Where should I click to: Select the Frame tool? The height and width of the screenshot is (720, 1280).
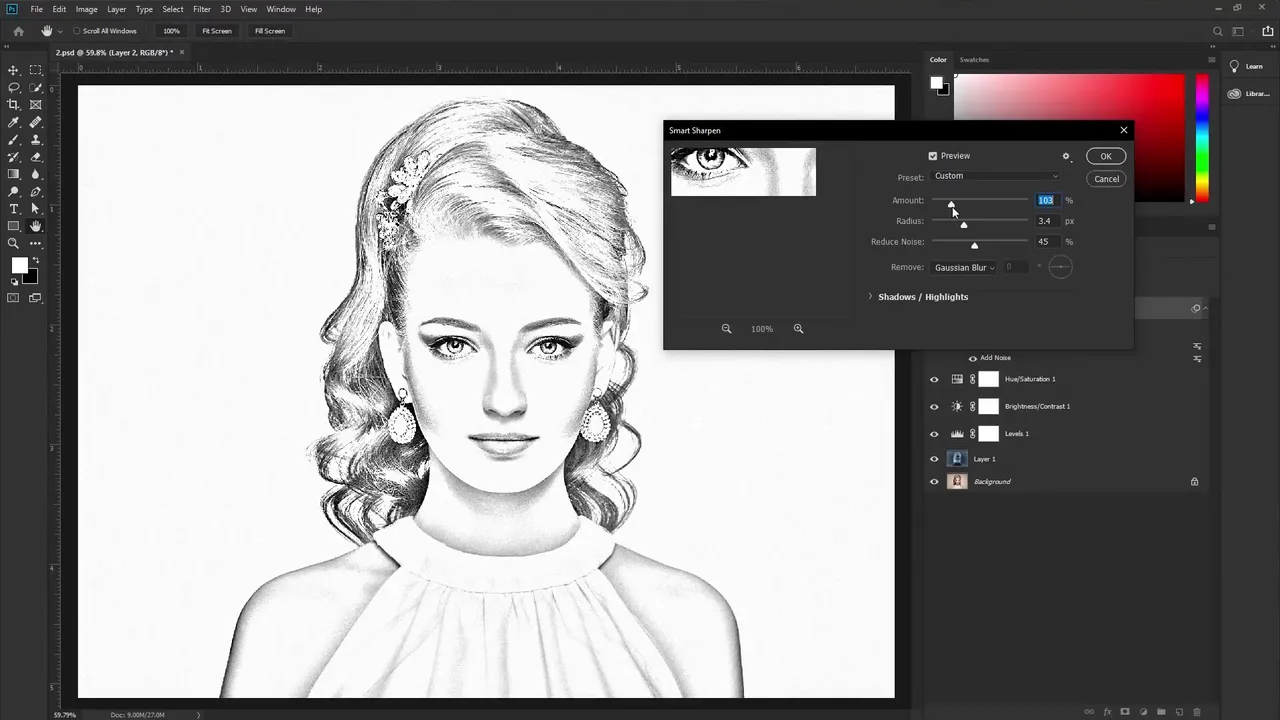(x=36, y=104)
